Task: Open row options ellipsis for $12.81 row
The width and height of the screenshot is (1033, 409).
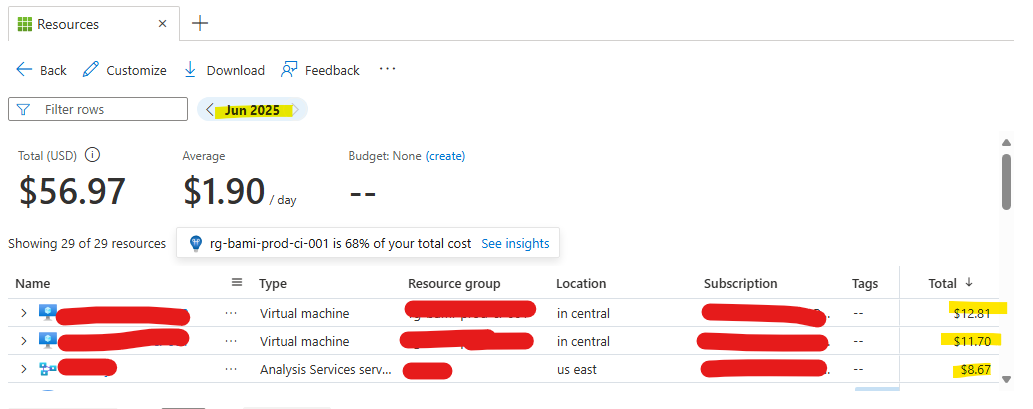Action: click(231, 313)
